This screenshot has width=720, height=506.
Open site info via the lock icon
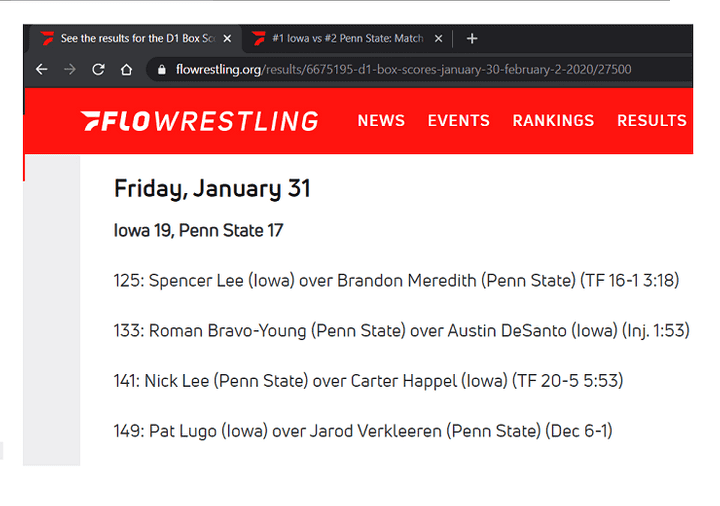click(x=161, y=70)
